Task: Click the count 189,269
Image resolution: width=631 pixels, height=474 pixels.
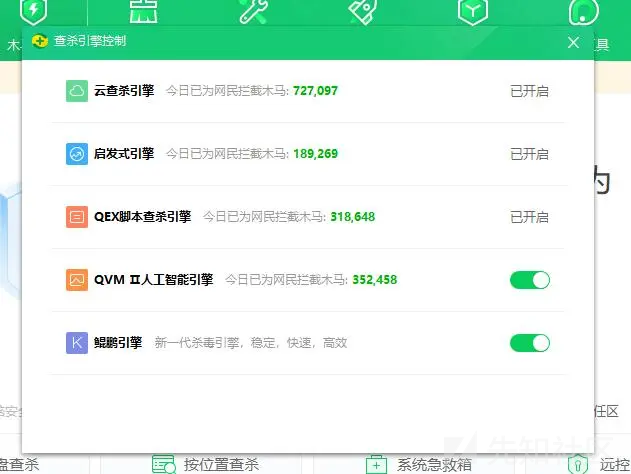Action: 316,154
